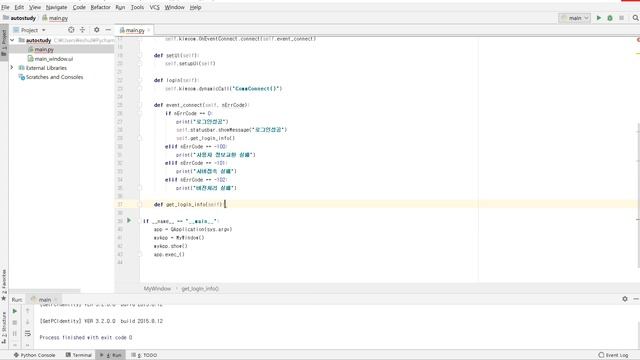This screenshot has height=360, width=640.
Task: Select main.py in the project tree
Action: pos(44,49)
